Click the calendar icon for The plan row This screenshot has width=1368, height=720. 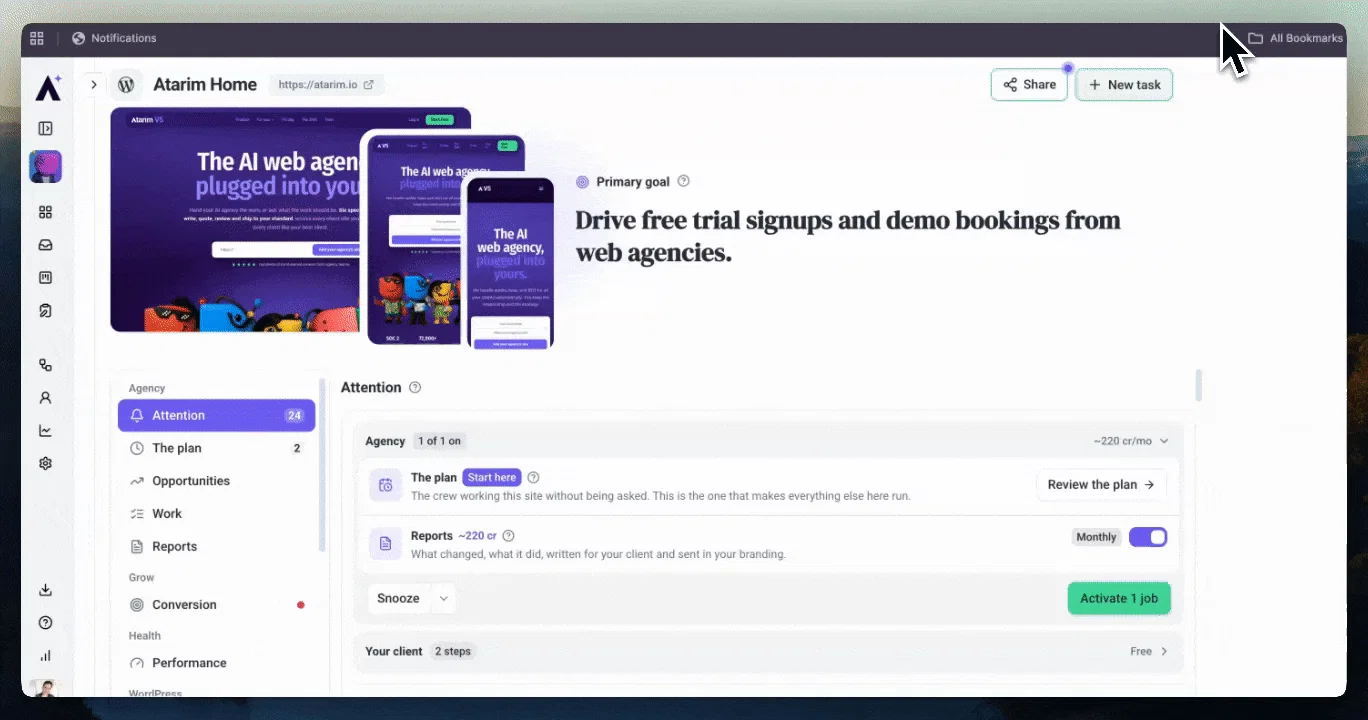386,485
